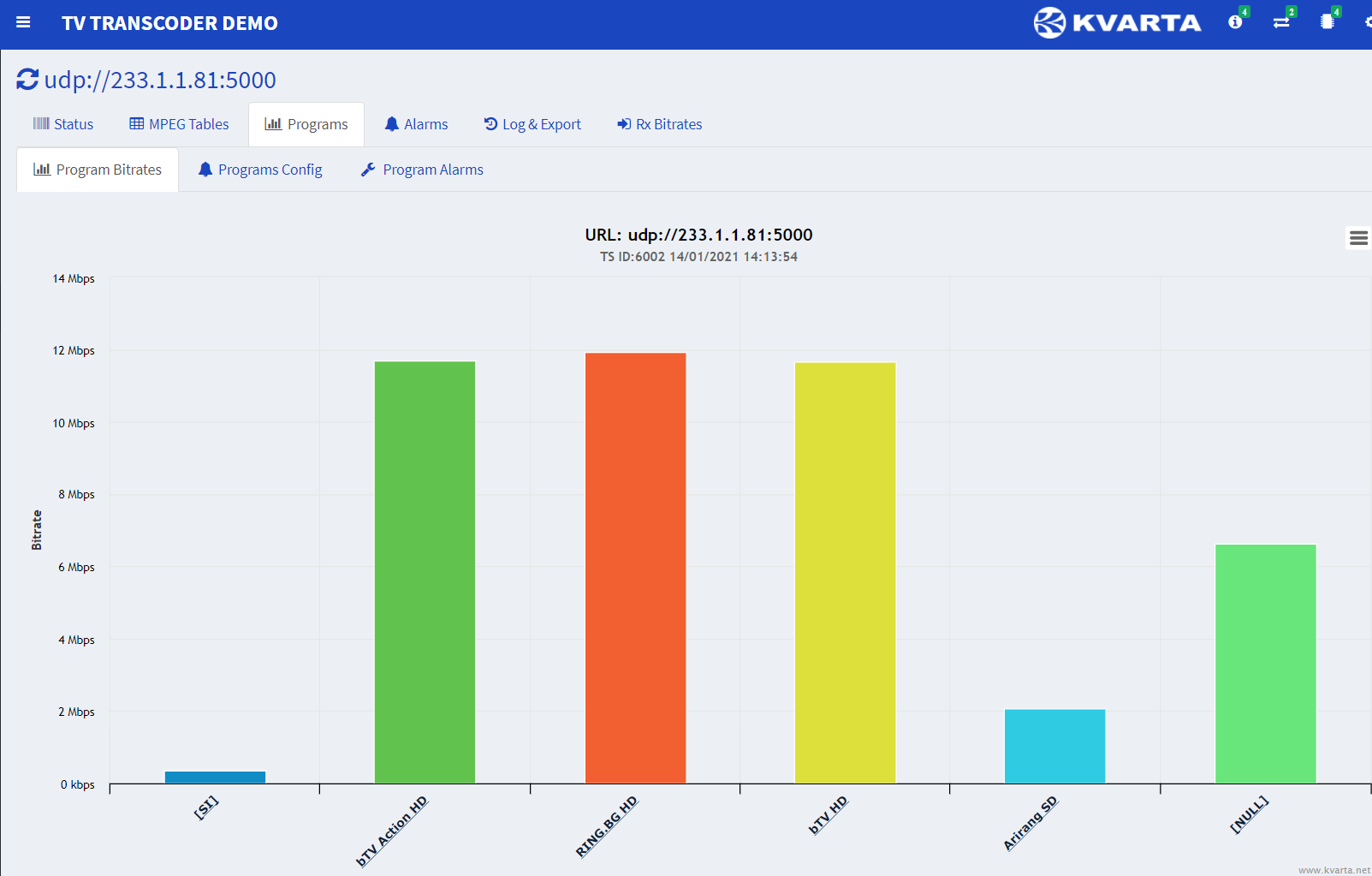This screenshot has height=876, width=1372.
Task: Click the [SI] axis label
Action: click(x=206, y=807)
